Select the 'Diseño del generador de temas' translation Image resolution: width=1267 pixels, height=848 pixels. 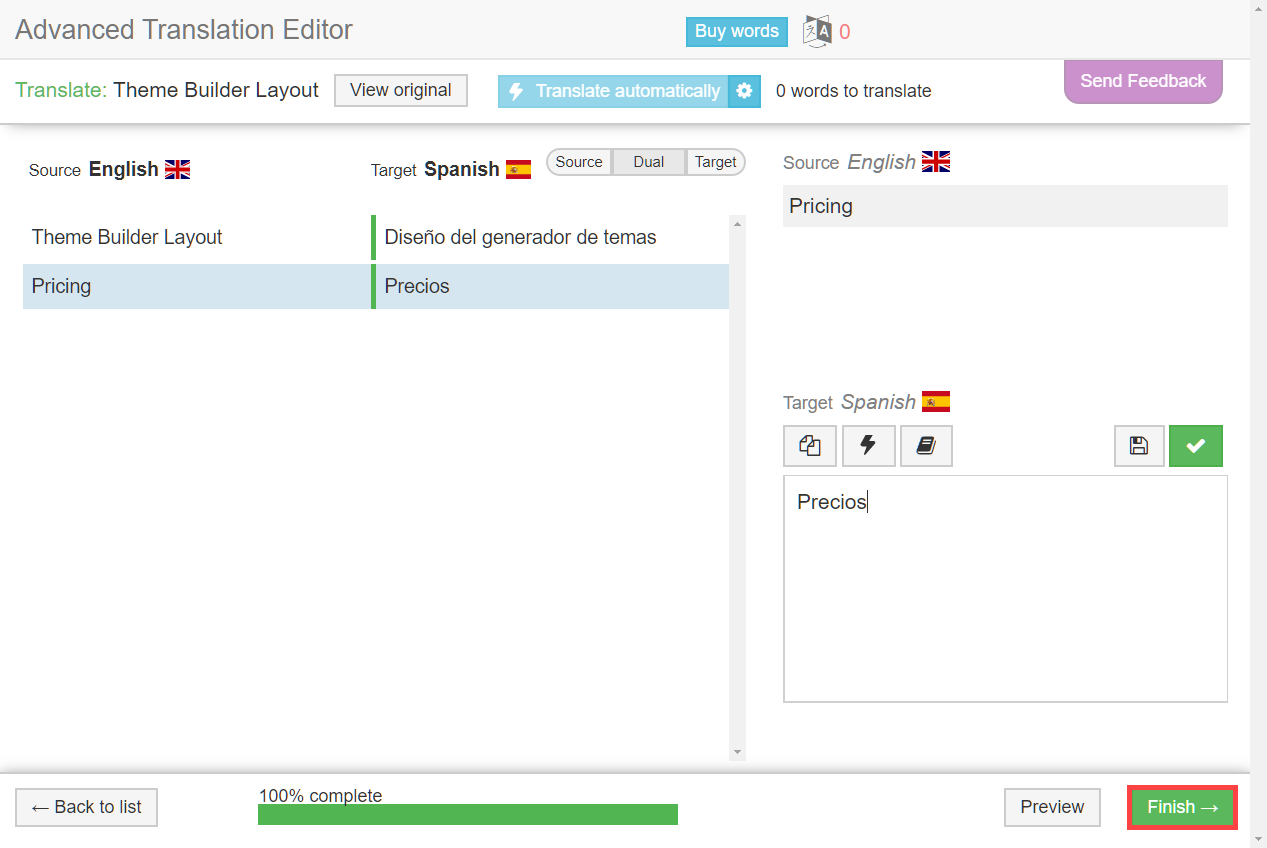click(552, 238)
